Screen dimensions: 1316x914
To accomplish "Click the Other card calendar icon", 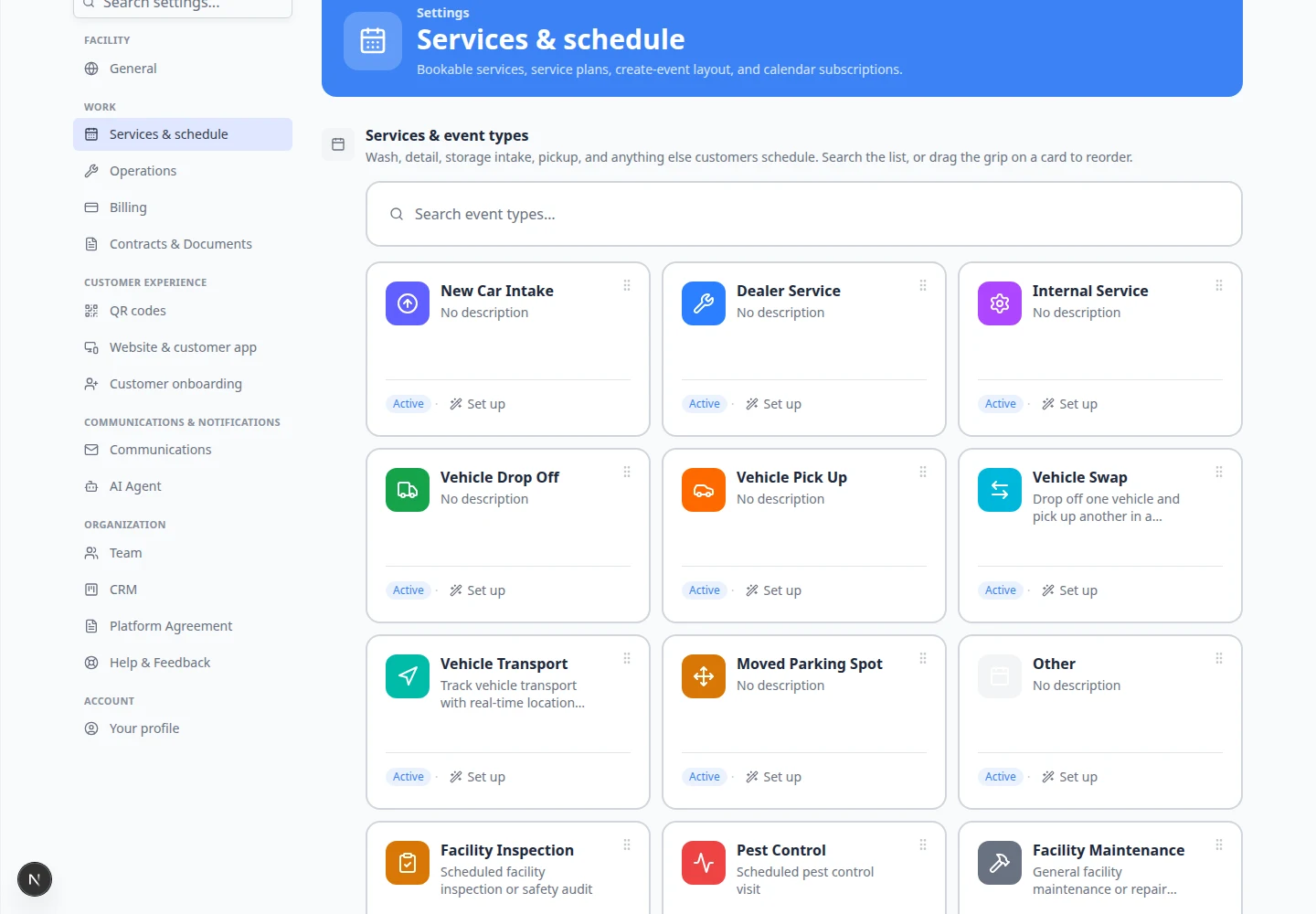I will click(x=1000, y=676).
